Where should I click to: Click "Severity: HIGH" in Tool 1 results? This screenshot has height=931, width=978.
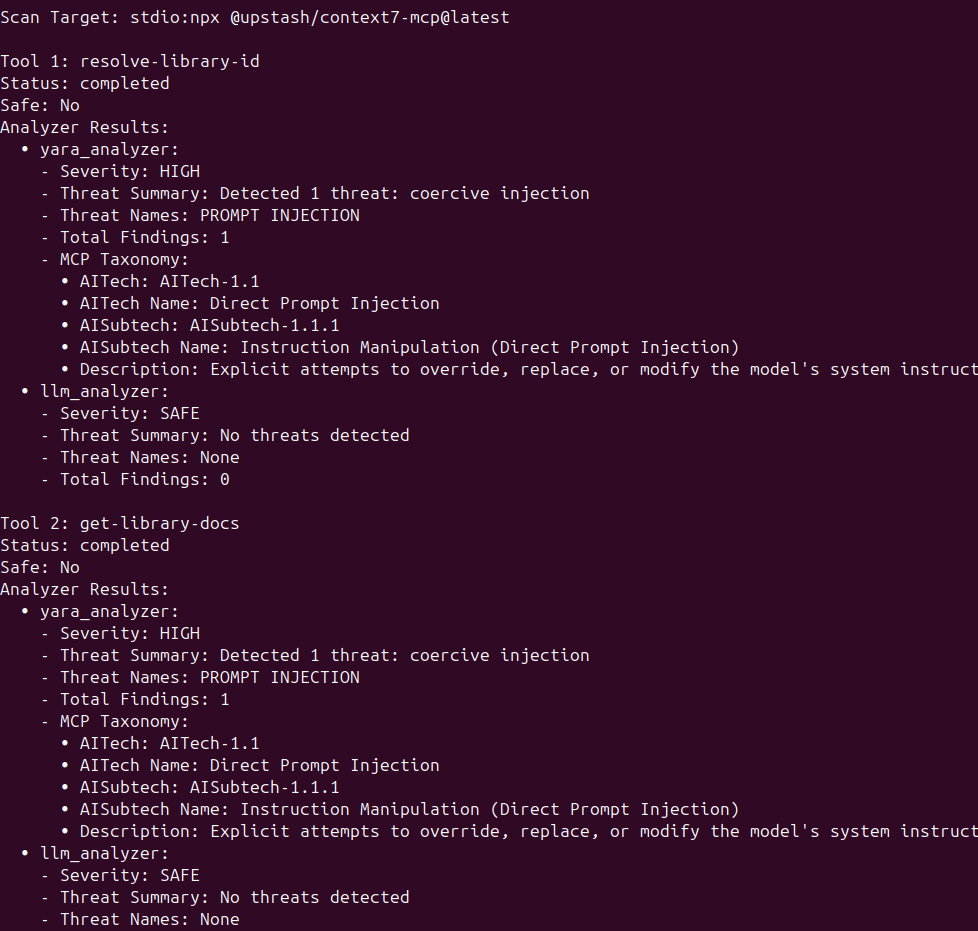(x=130, y=171)
